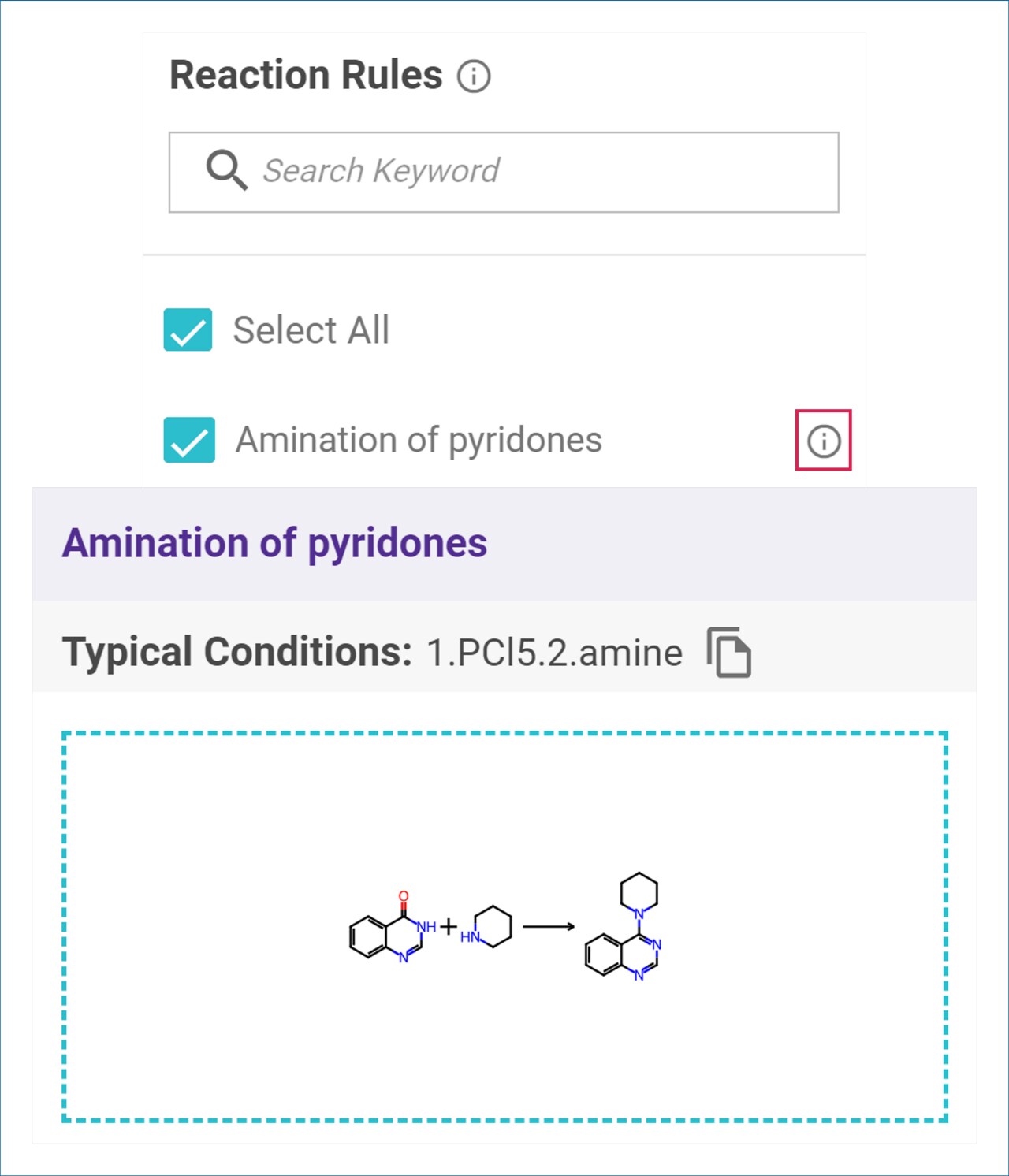Open info for Amination of pyridones rule

pos(824,441)
